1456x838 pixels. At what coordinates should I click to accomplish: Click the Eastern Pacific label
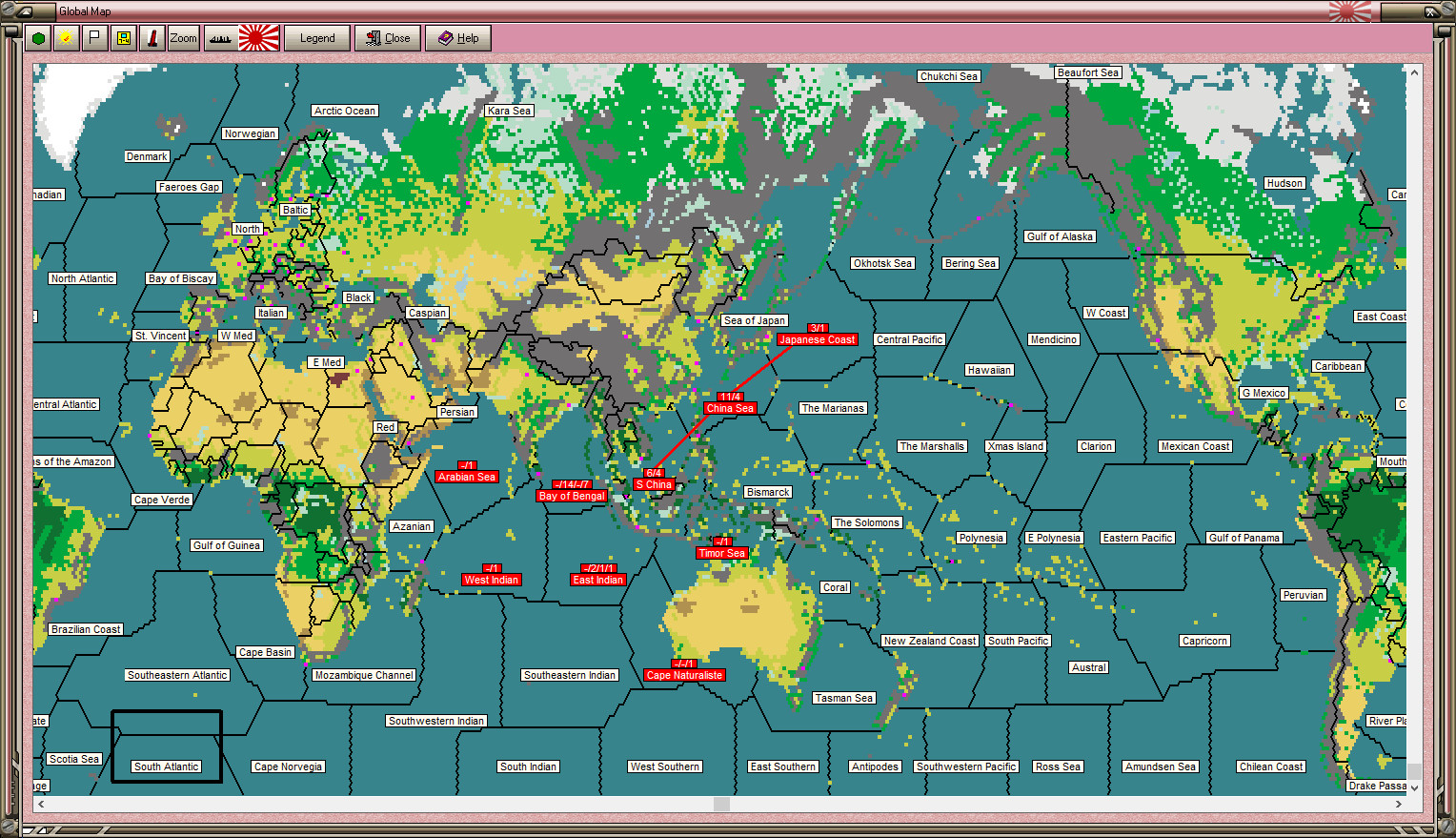(1138, 538)
